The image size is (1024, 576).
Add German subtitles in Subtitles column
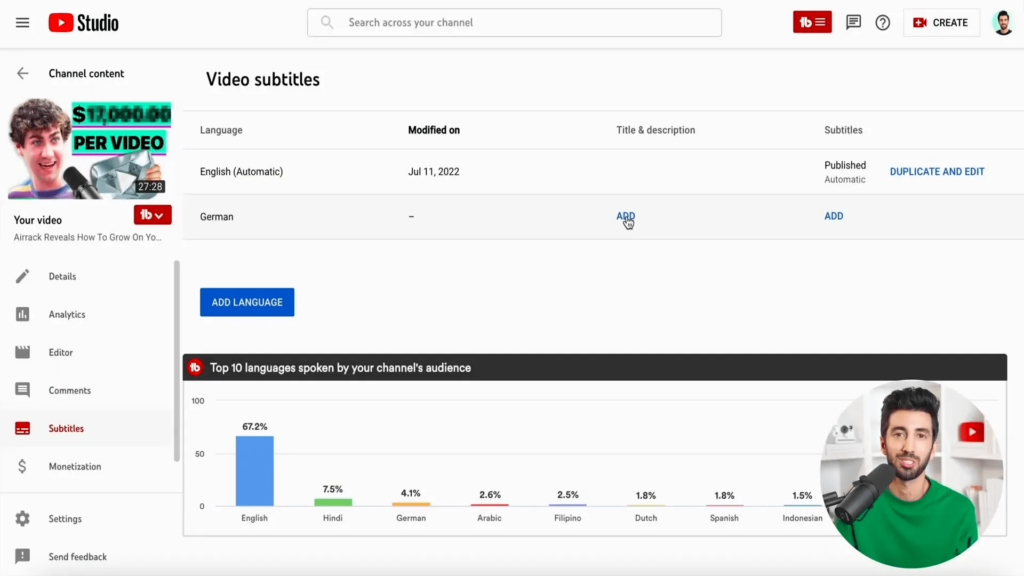click(x=833, y=216)
